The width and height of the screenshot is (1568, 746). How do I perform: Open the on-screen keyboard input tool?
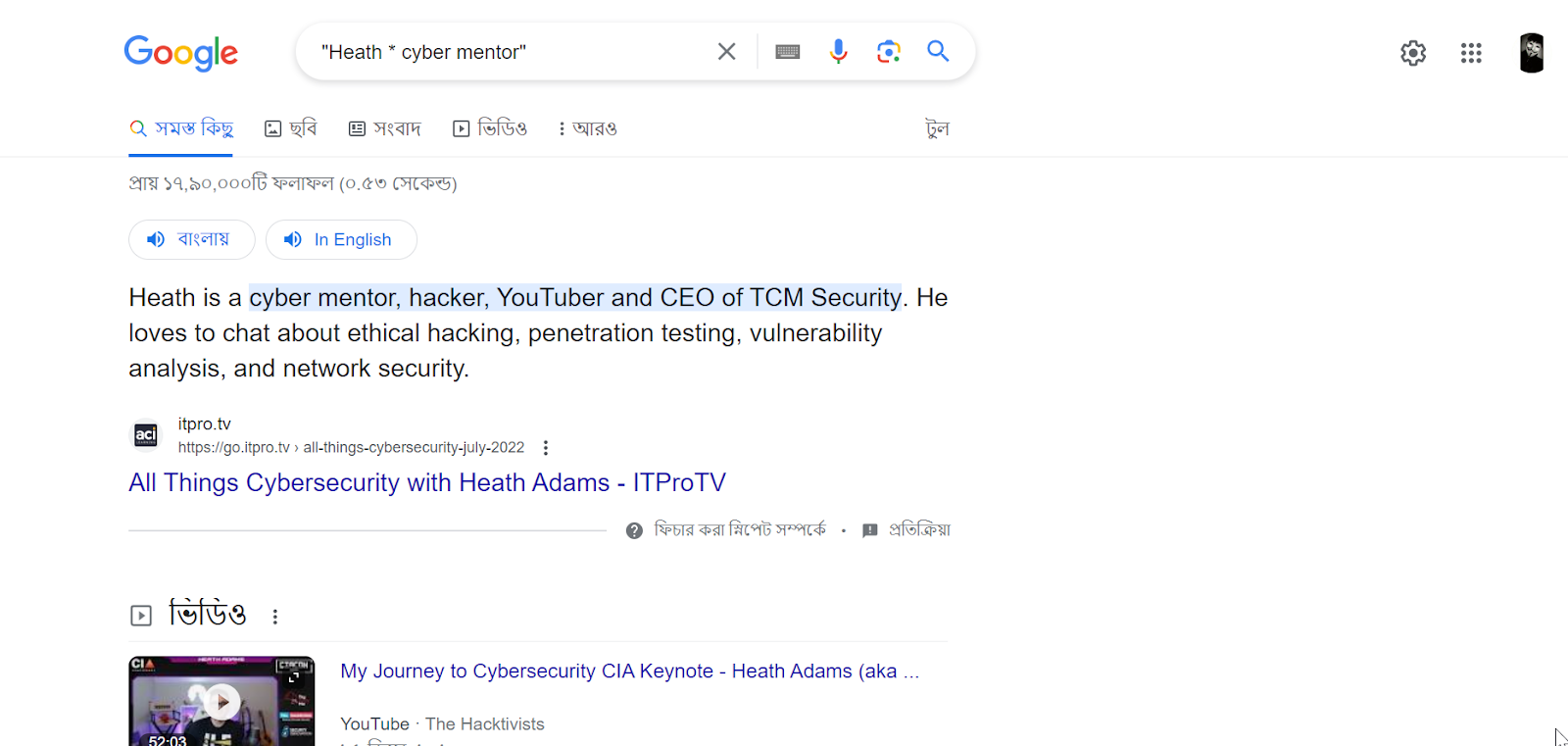[x=788, y=52]
